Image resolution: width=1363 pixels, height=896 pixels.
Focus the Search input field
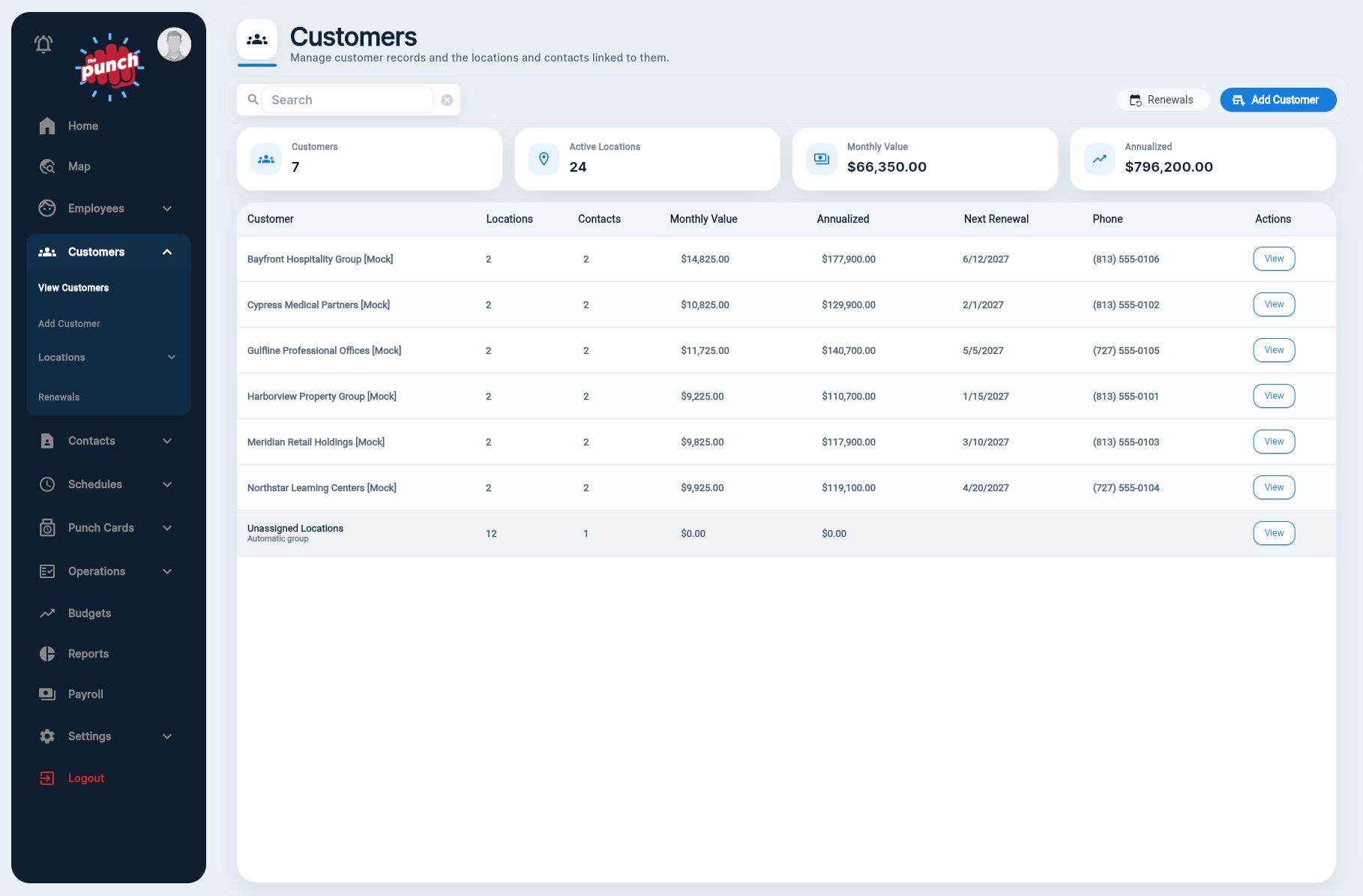tap(348, 100)
